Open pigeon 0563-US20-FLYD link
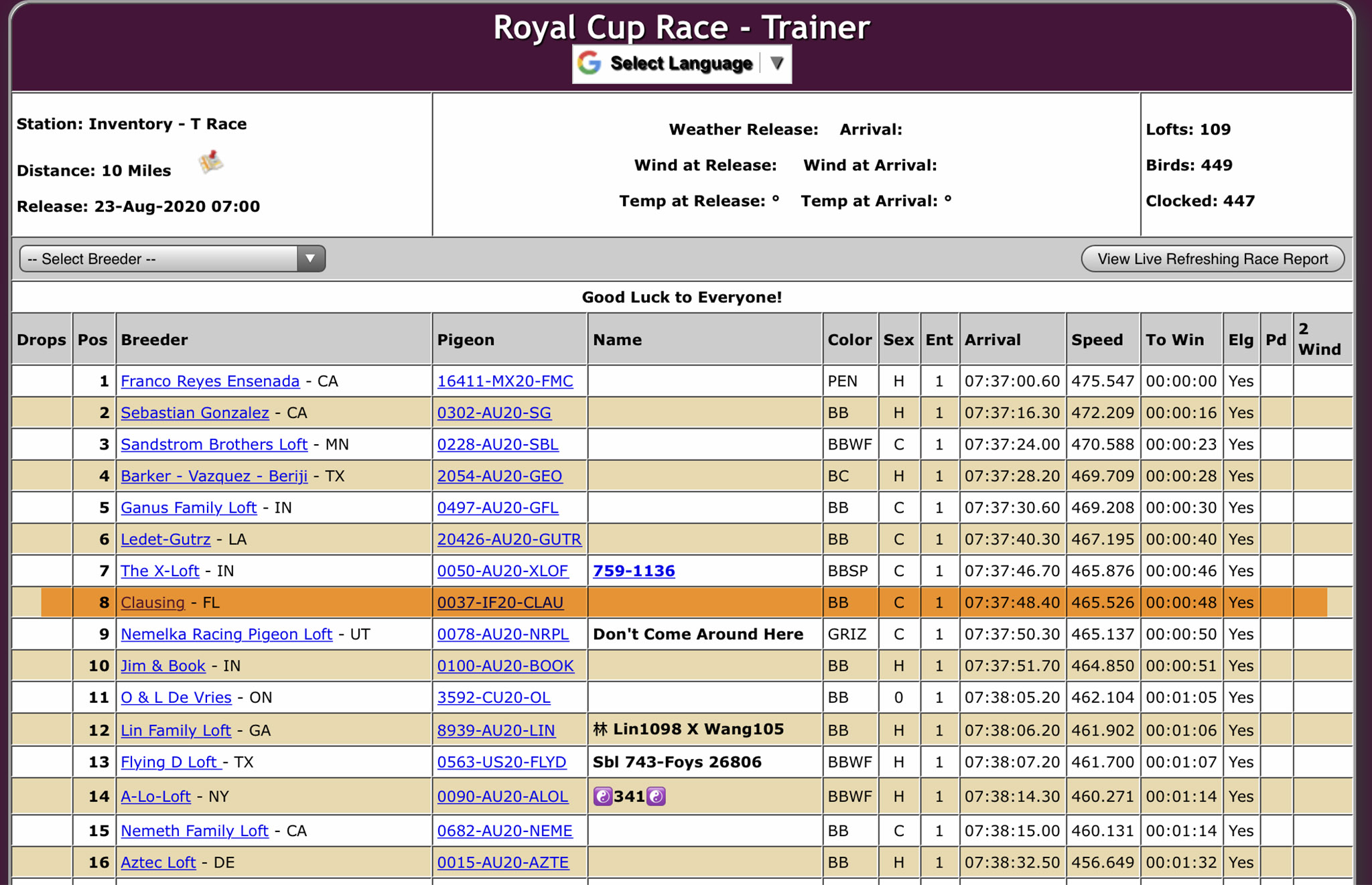The width and height of the screenshot is (1372, 885). [x=502, y=762]
